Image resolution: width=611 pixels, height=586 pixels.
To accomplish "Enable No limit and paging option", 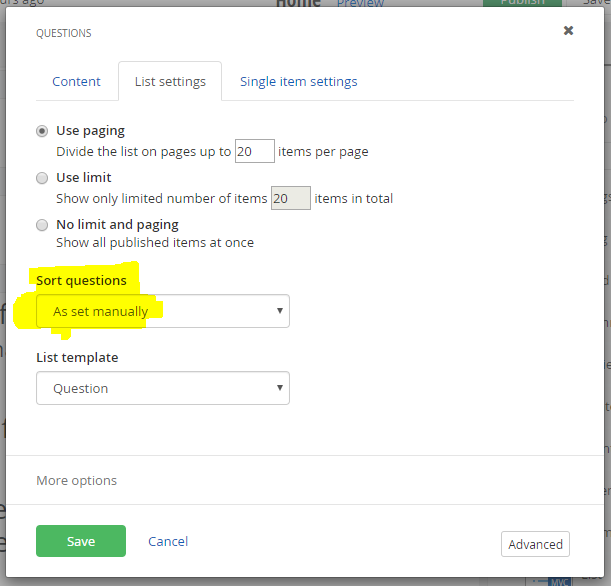I will 42,225.
